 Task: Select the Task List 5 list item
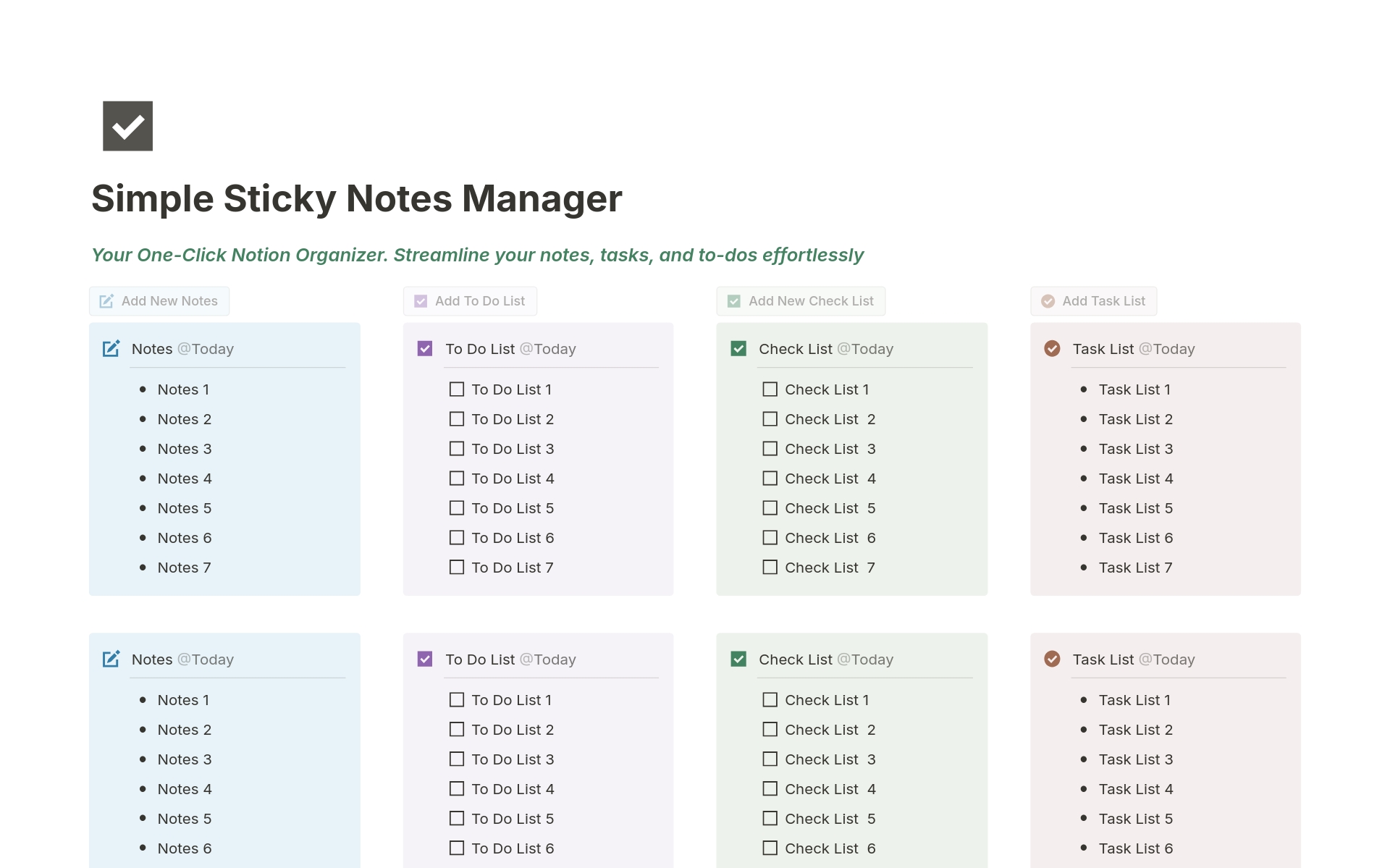1135,507
